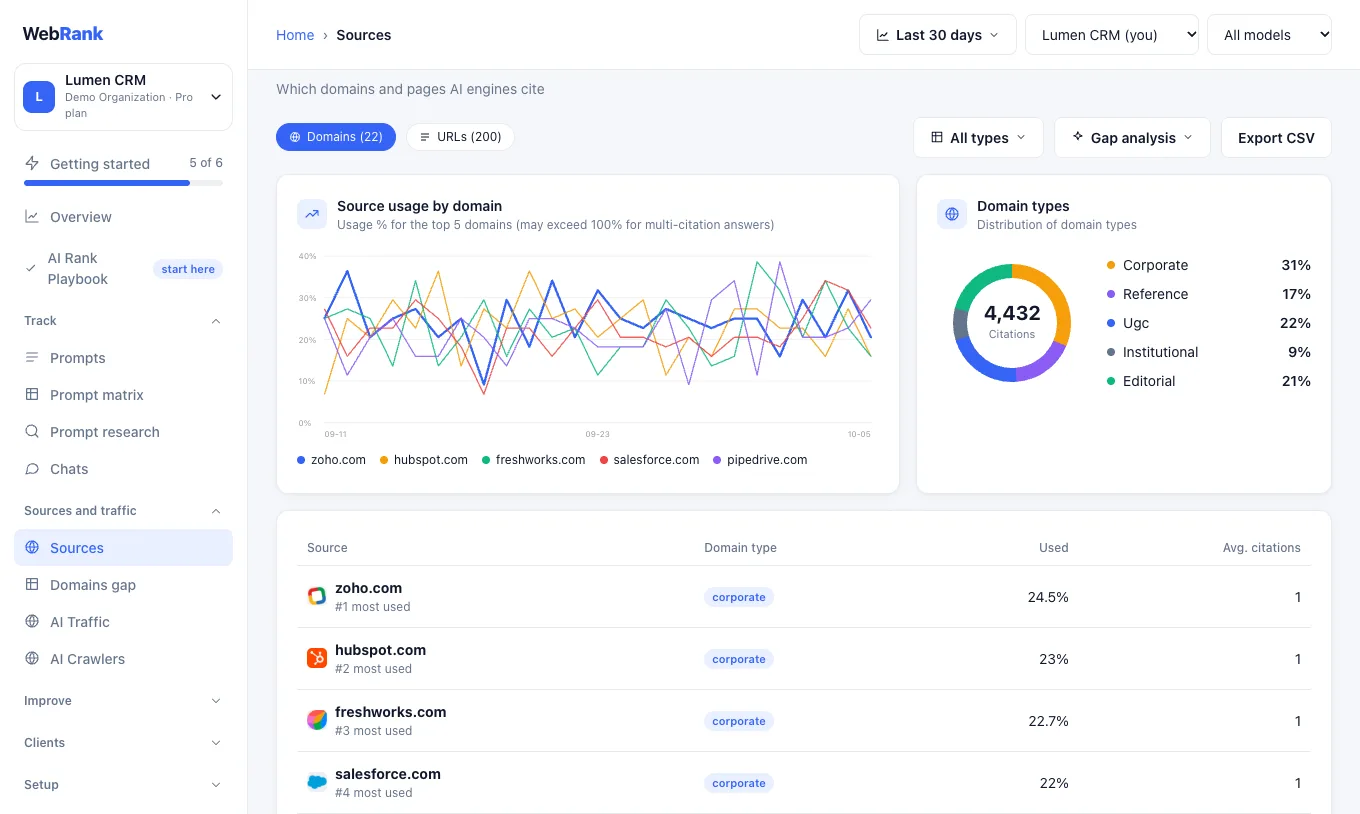Toggle salesforce.com series in chart legend
The height and width of the screenshot is (814, 1360).
point(649,460)
